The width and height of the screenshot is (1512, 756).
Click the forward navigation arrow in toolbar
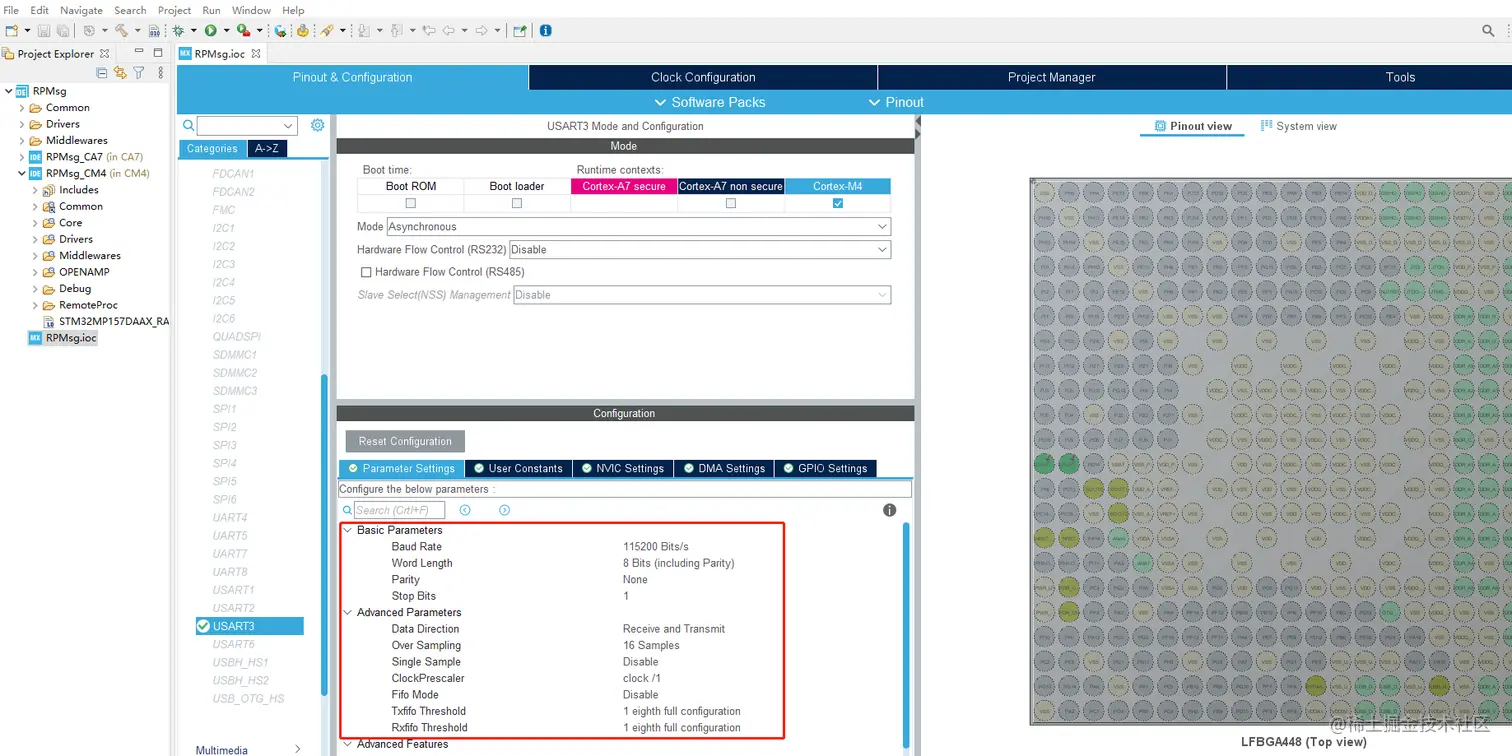[x=481, y=31]
